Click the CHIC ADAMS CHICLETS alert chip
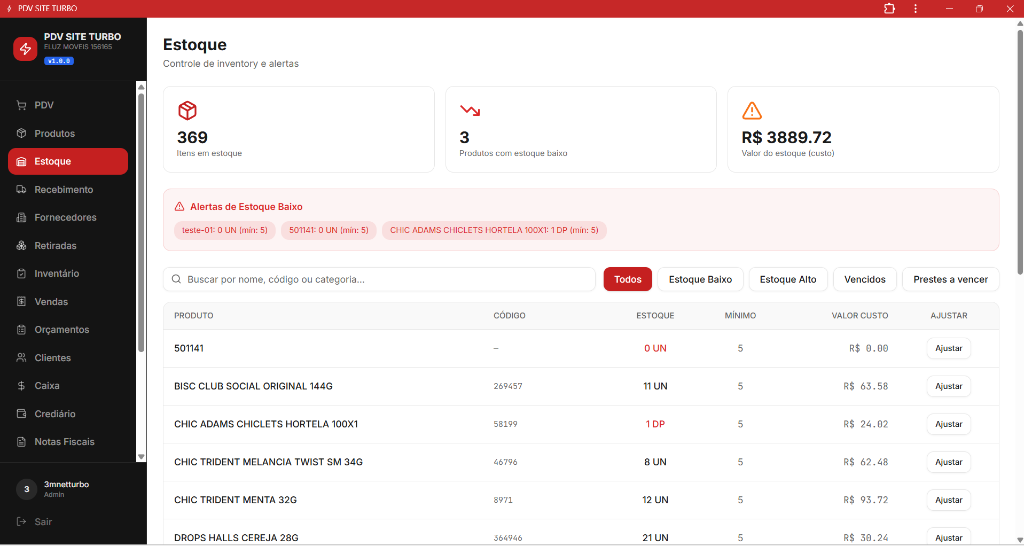The height and width of the screenshot is (546, 1024). point(494,230)
